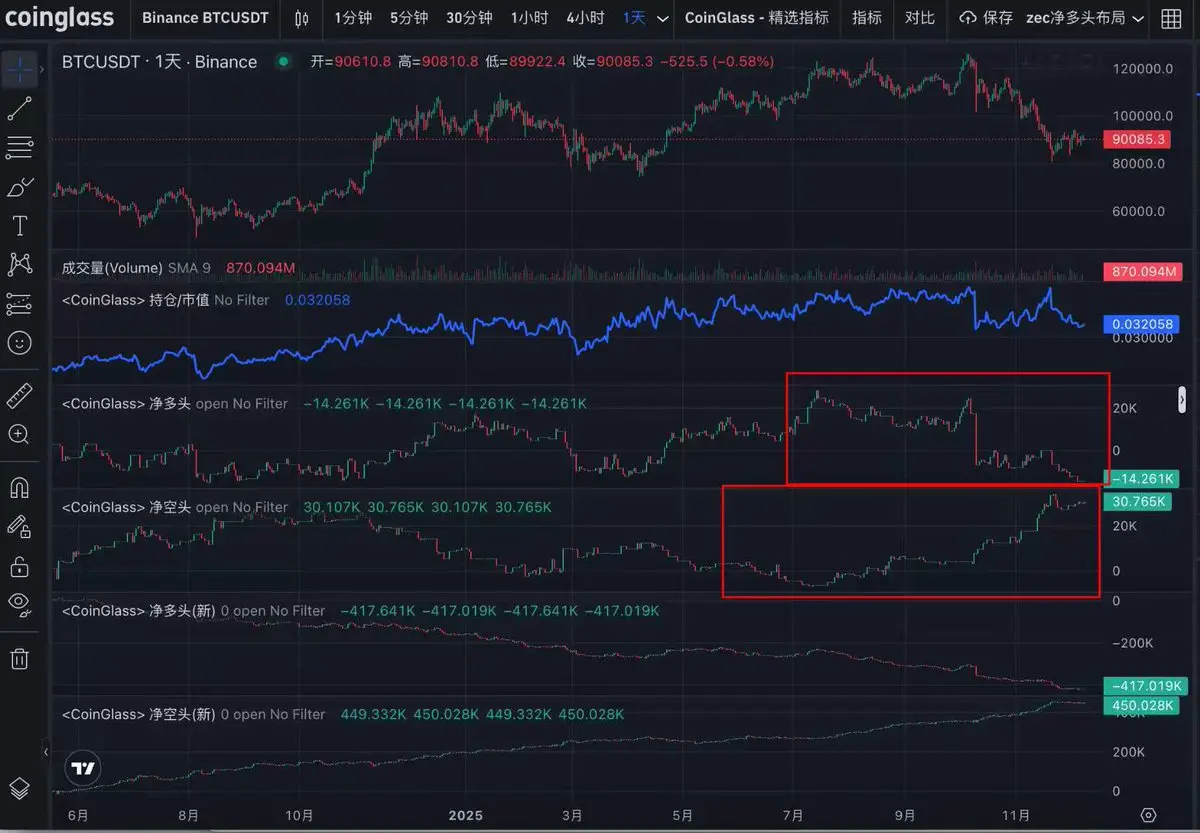
Task: Select the 1天 timeframe
Action: (634, 18)
